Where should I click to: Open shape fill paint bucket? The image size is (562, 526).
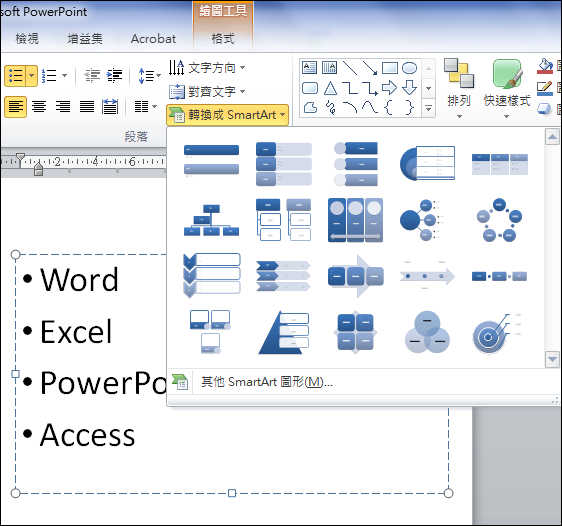coord(545,66)
